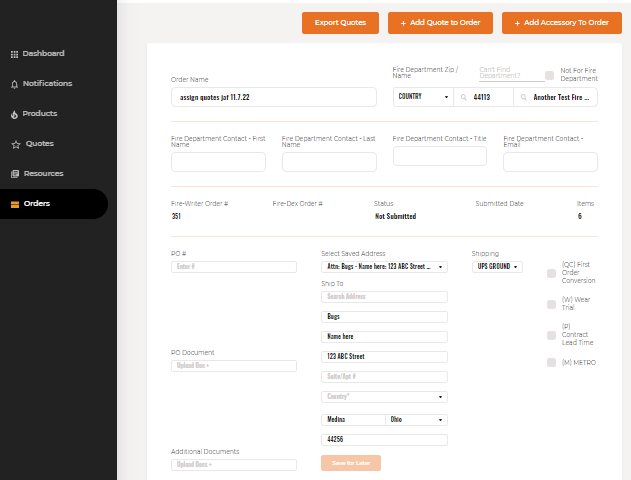This screenshot has height=480, width=631.
Task: Click the Items count value 6
Action: [580, 216]
